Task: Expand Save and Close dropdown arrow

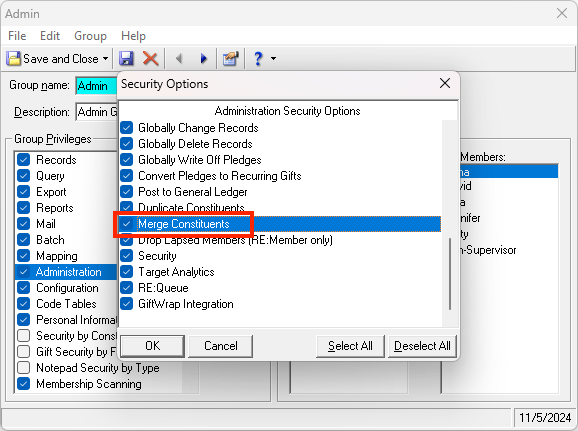Action: coord(105,59)
